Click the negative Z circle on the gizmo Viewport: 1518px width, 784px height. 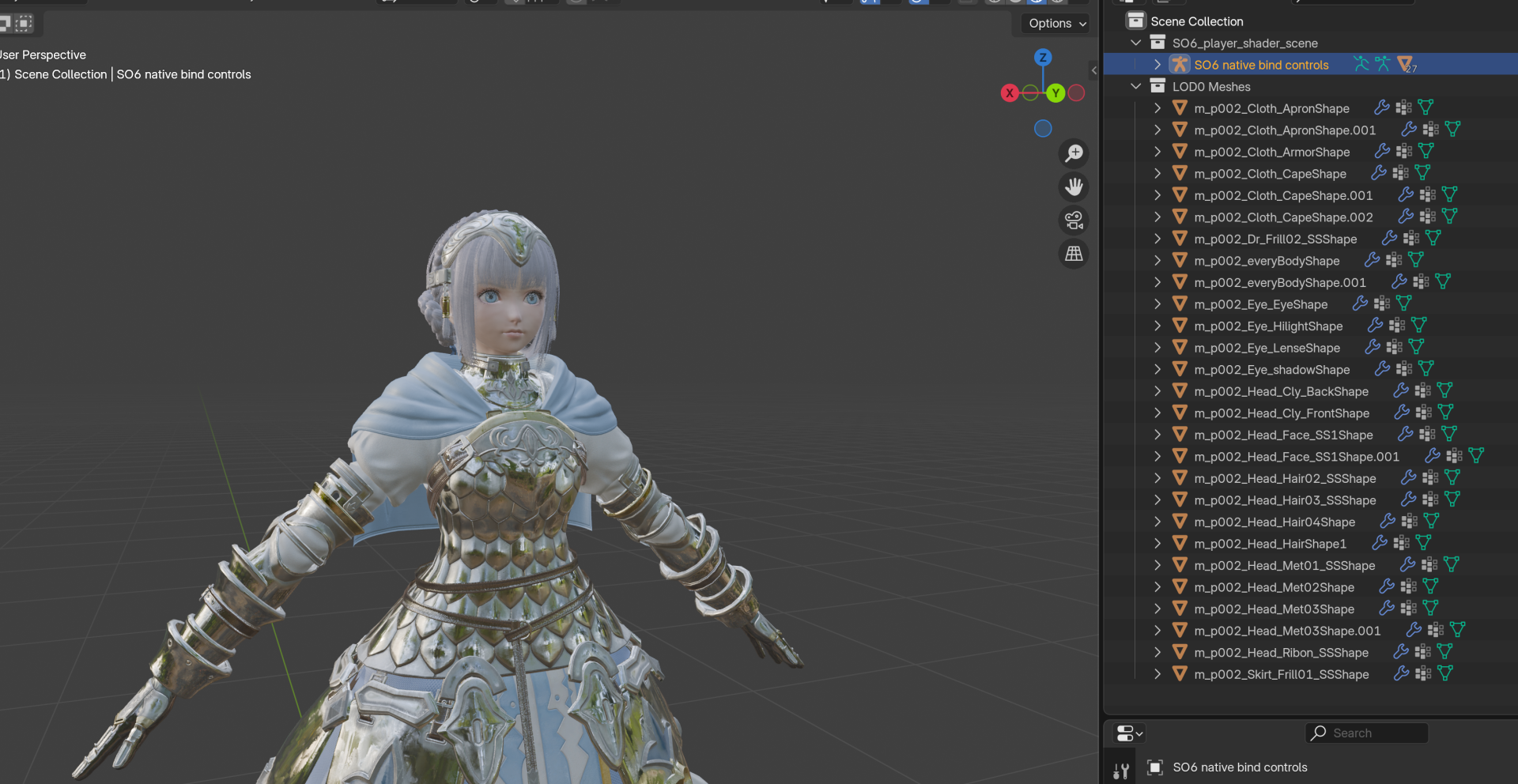coord(1043,128)
